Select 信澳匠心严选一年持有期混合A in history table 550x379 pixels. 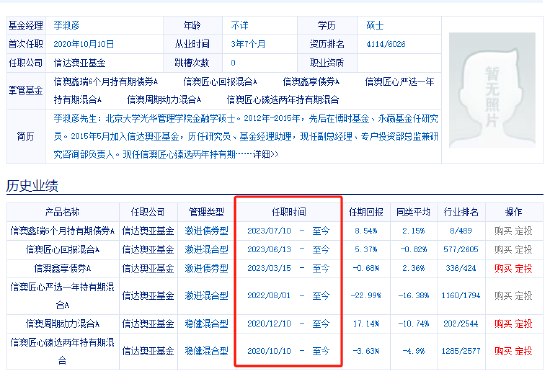click(x=62, y=296)
